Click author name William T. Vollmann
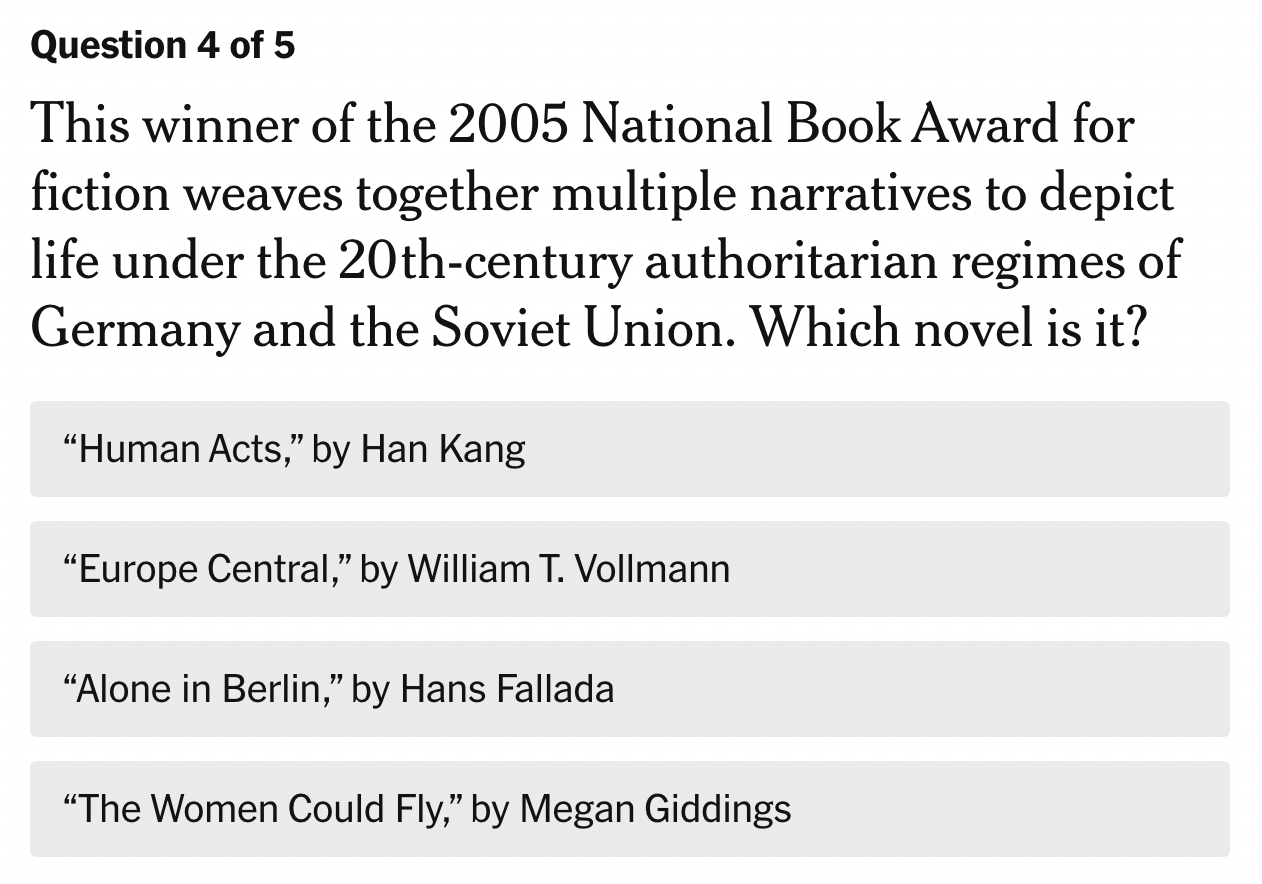This screenshot has height=884, width=1262. pos(568,570)
